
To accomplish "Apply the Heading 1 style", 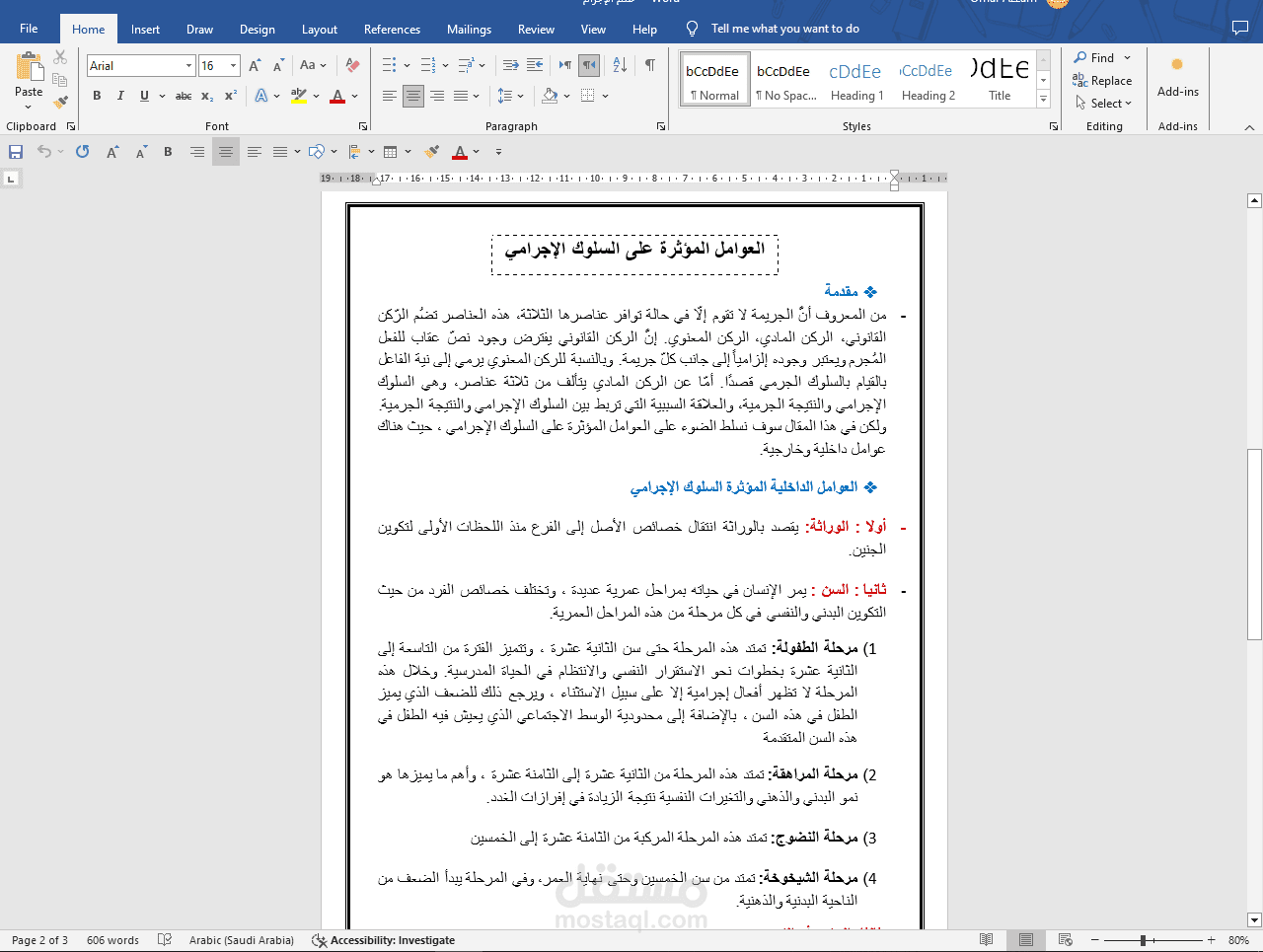I will (856, 79).
